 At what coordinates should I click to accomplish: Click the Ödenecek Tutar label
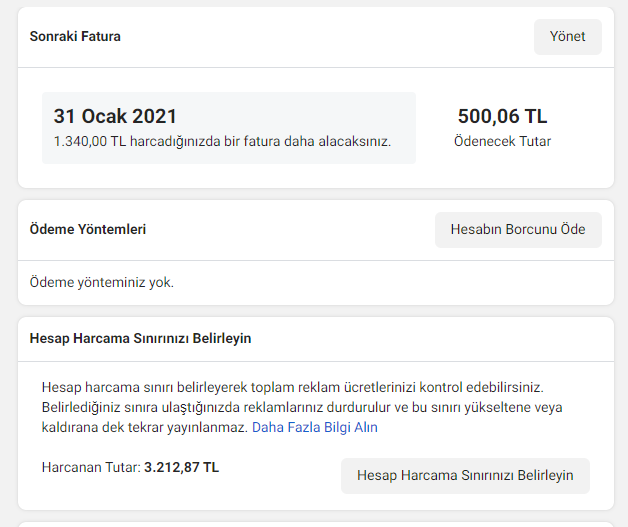[502, 141]
